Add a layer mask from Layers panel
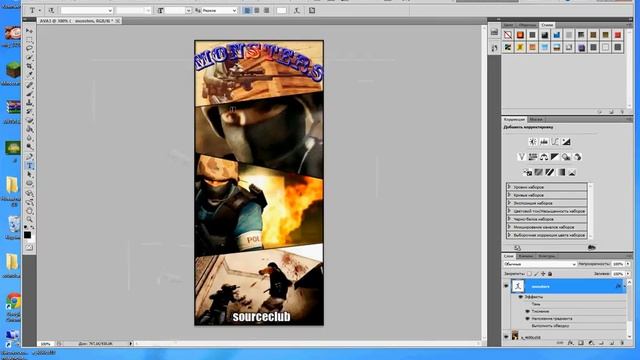640x360 pixels. tap(580, 343)
